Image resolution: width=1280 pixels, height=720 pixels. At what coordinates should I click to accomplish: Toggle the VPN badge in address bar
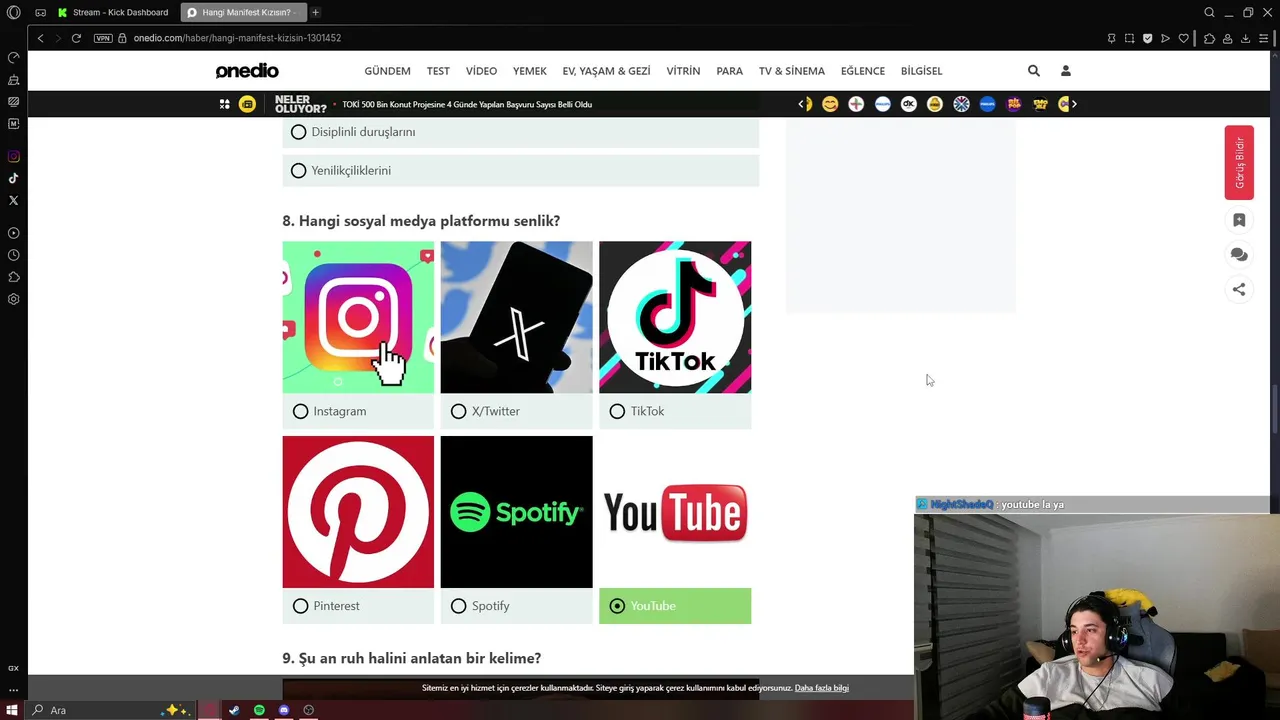pyautogui.click(x=103, y=38)
